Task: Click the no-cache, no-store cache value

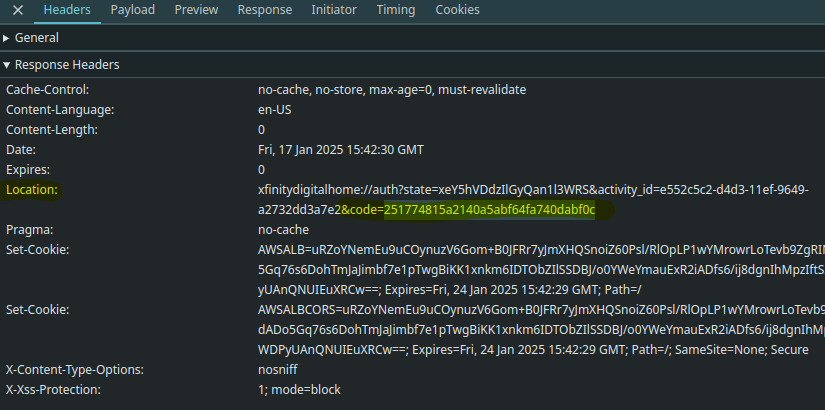Action: 392,90
